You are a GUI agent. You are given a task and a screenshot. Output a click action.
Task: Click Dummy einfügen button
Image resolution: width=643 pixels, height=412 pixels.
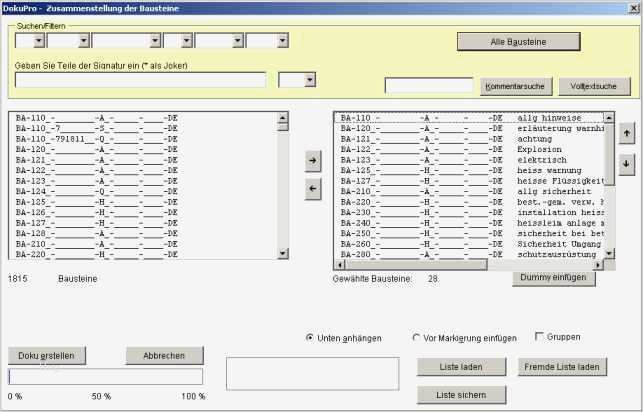click(x=554, y=278)
